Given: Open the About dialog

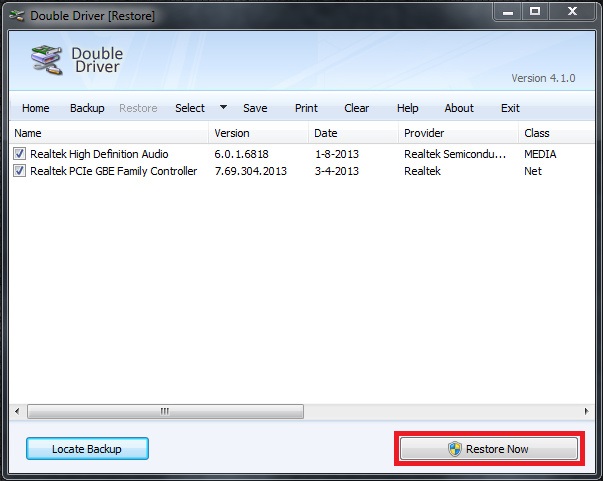Looking at the screenshot, I should pyautogui.click(x=459, y=108).
